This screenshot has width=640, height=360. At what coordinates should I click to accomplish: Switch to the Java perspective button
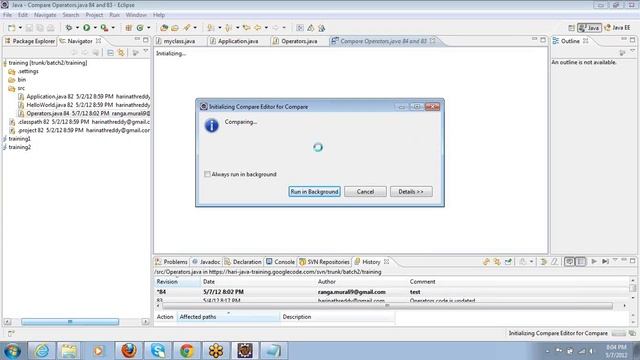pos(589,28)
